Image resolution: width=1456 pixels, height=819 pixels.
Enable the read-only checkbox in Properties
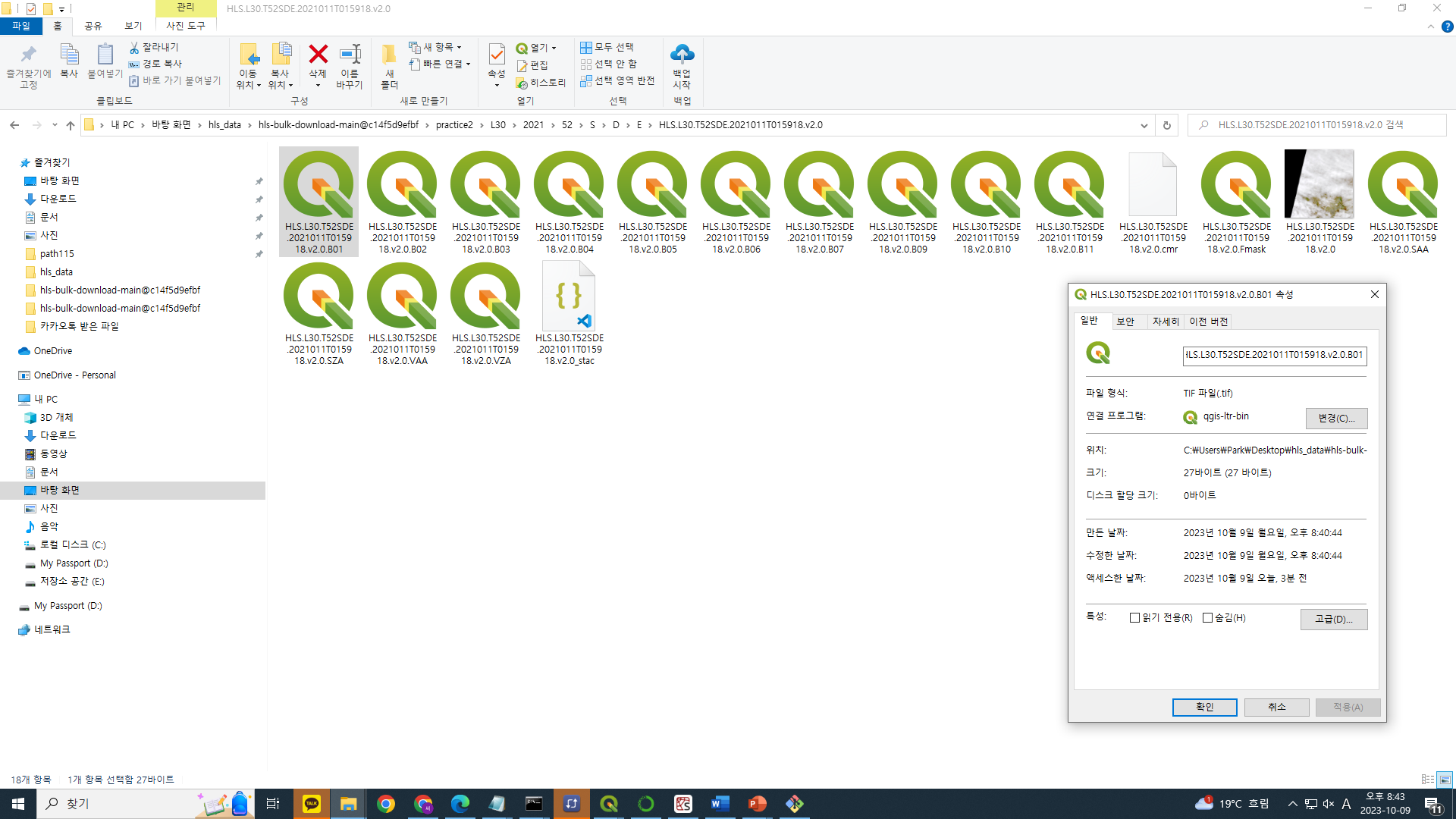(1134, 618)
